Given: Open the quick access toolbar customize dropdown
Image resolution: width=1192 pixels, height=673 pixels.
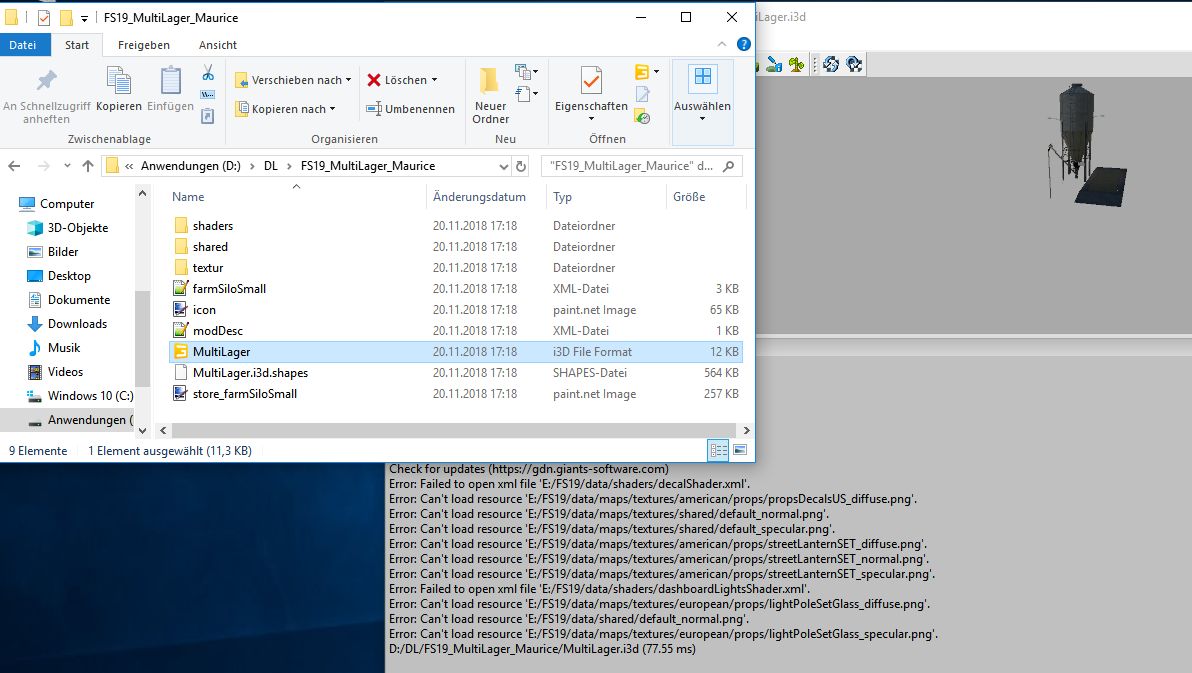Looking at the screenshot, I should click(84, 18).
